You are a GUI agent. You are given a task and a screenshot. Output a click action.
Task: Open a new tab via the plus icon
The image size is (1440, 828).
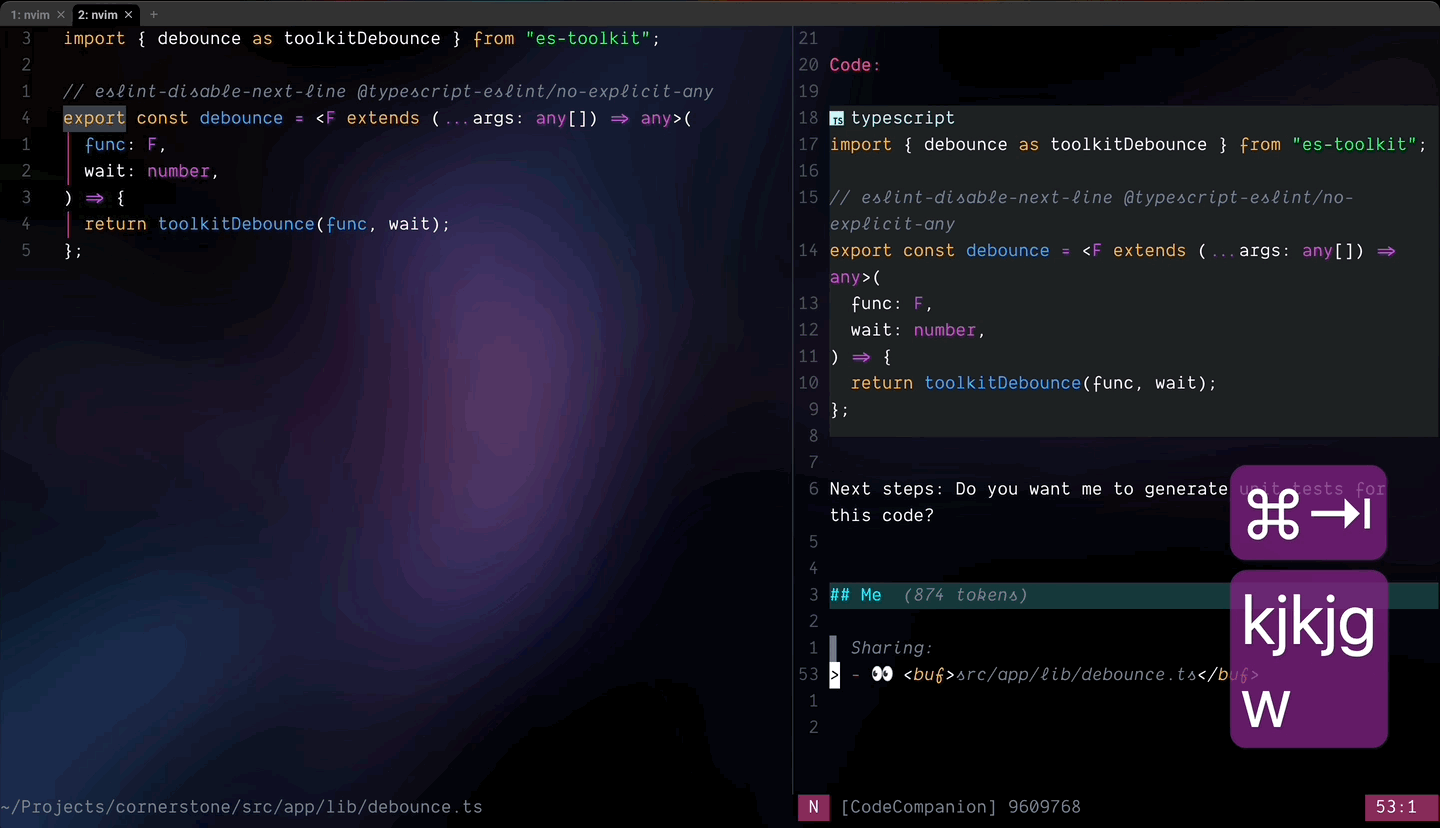tap(152, 14)
